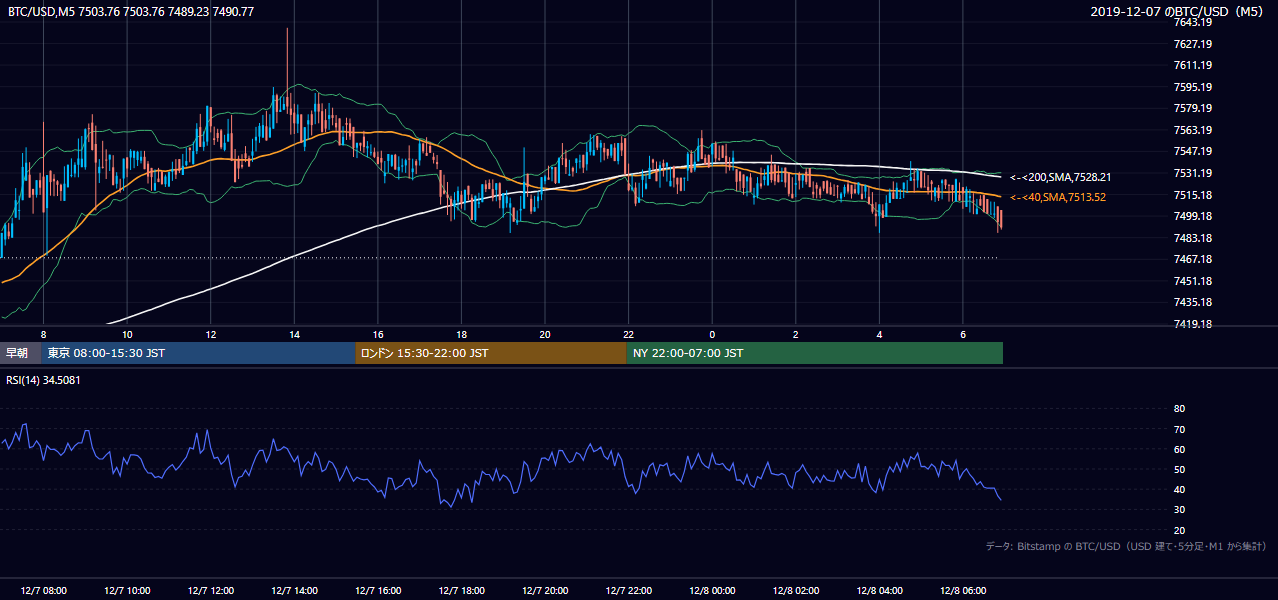Click the RSI(14) 34.5081 indicator label
1278x600 pixels.
[x=44, y=380]
